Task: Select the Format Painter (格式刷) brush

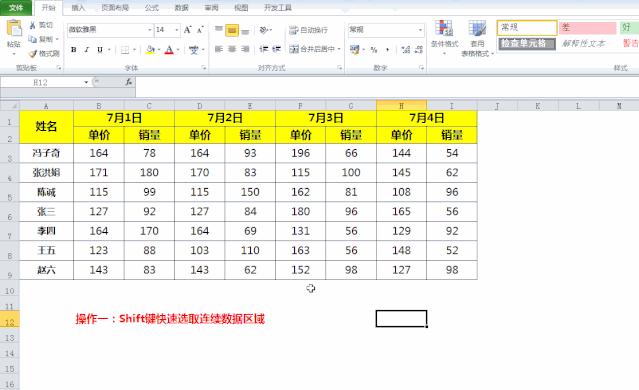Action: pyautogui.click(x=44, y=53)
